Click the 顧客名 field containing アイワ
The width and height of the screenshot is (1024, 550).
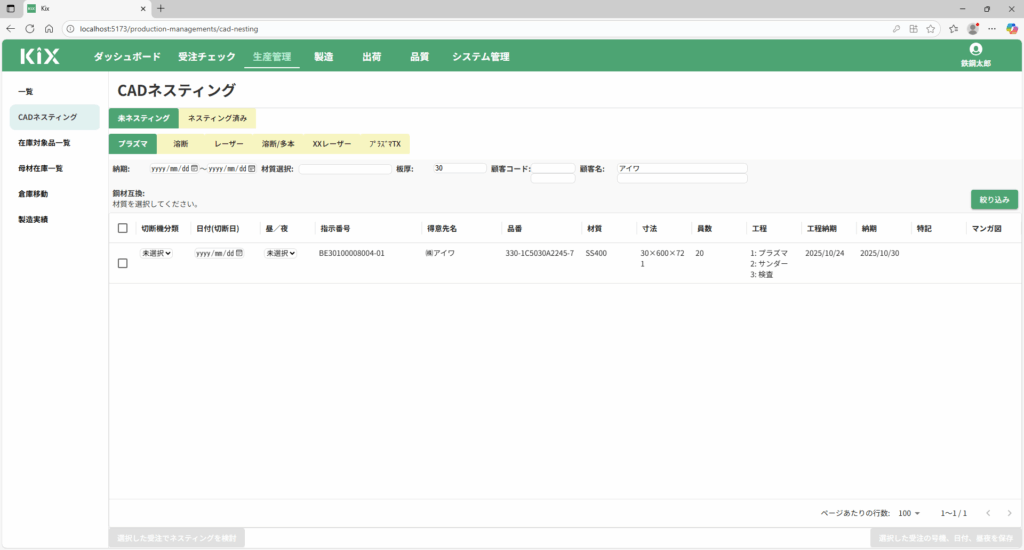(682, 168)
